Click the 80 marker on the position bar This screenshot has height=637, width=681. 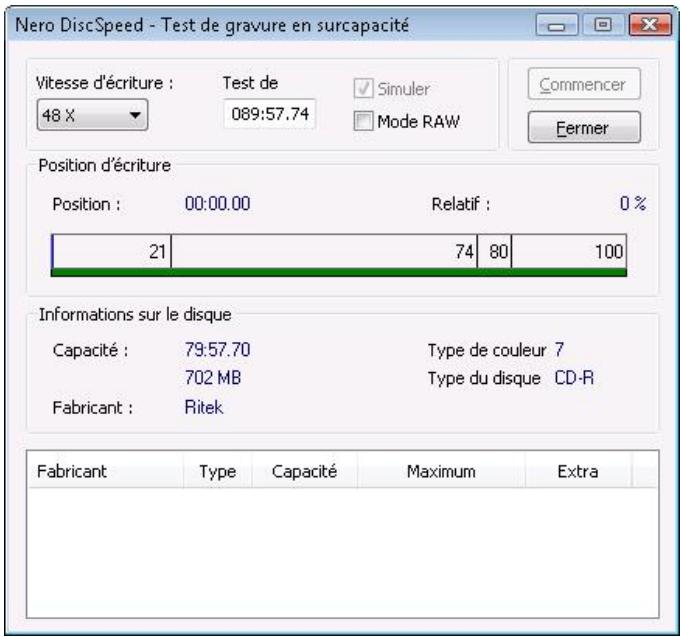[x=498, y=251]
